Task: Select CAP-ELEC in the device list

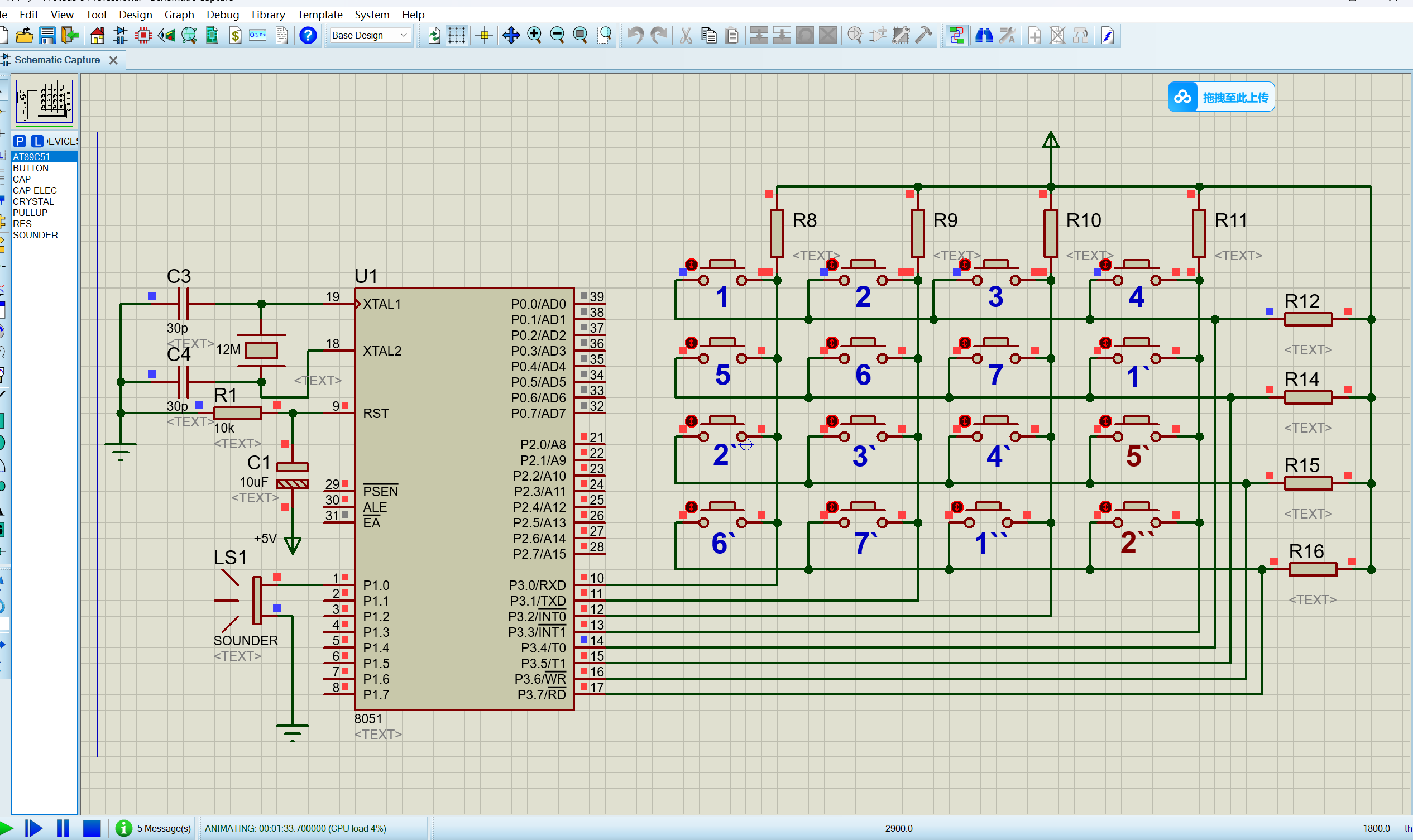Action: tap(44, 190)
